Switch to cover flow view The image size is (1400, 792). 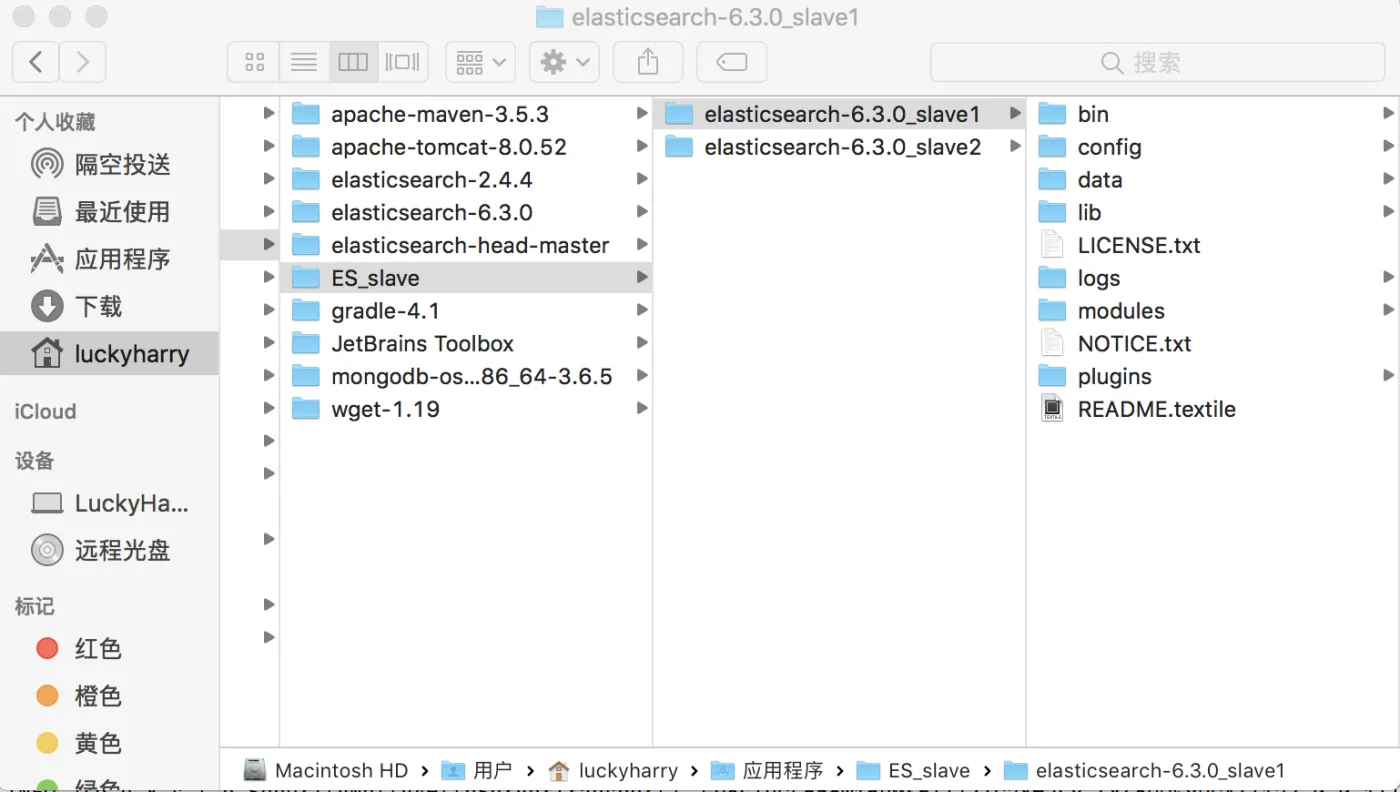(x=403, y=62)
